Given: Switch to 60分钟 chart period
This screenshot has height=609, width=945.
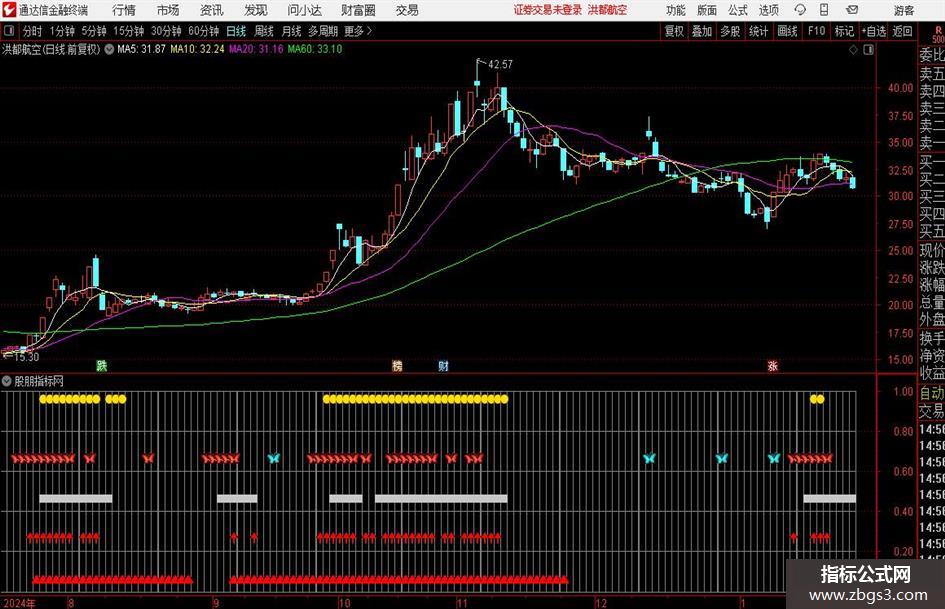Looking at the screenshot, I should (204, 31).
